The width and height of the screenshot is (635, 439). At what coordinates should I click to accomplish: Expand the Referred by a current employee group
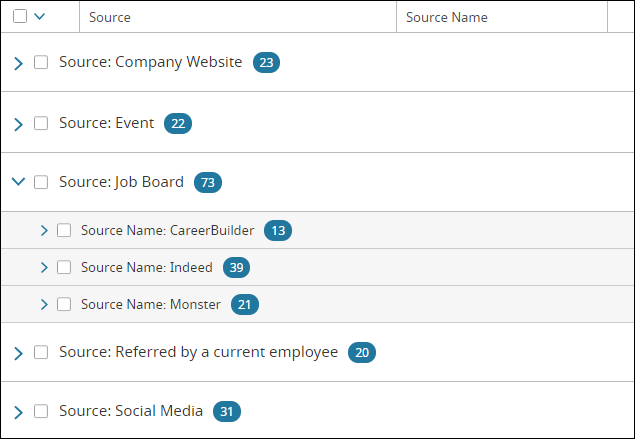pos(18,353)
